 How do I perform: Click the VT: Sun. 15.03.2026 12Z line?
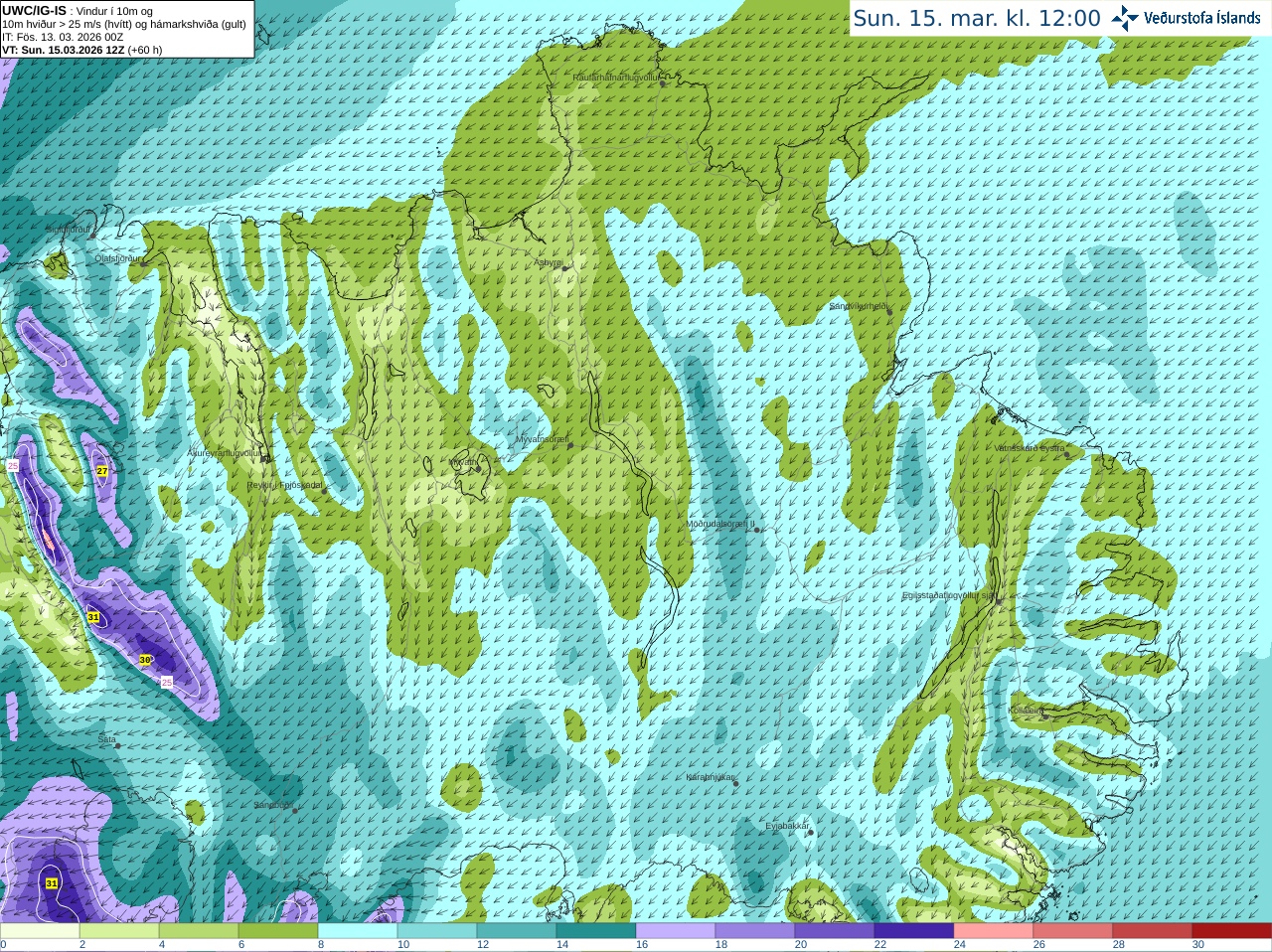coord(81,50)
